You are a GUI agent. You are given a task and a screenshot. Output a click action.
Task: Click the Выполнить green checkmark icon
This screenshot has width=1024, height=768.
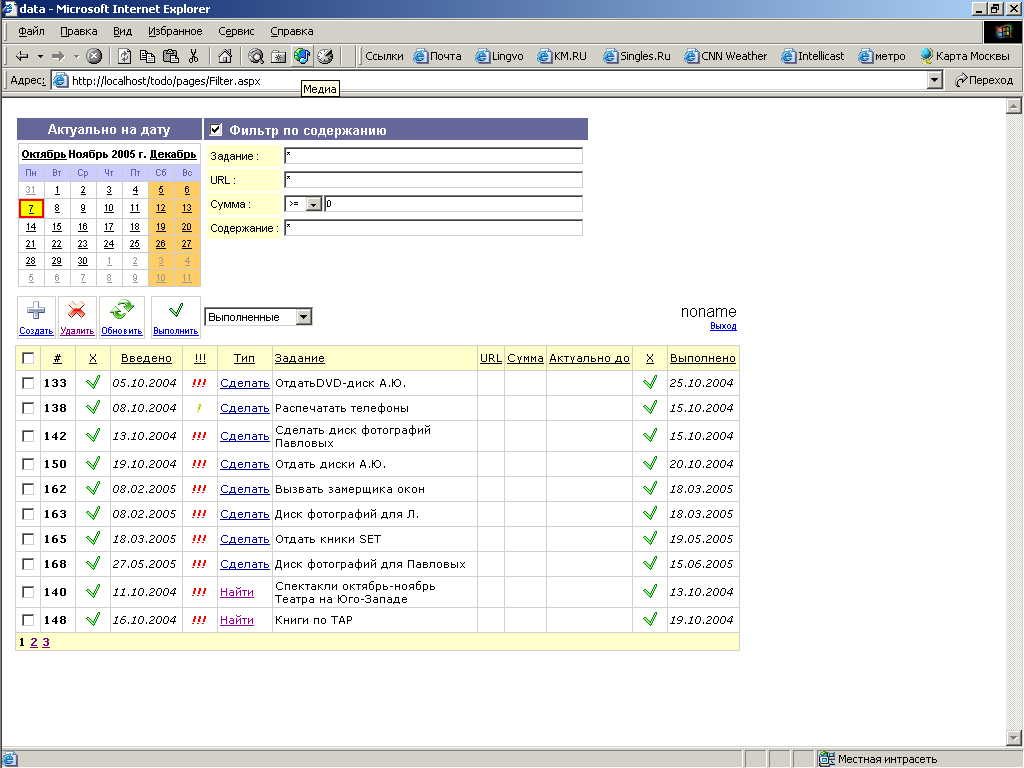(175, 311)
